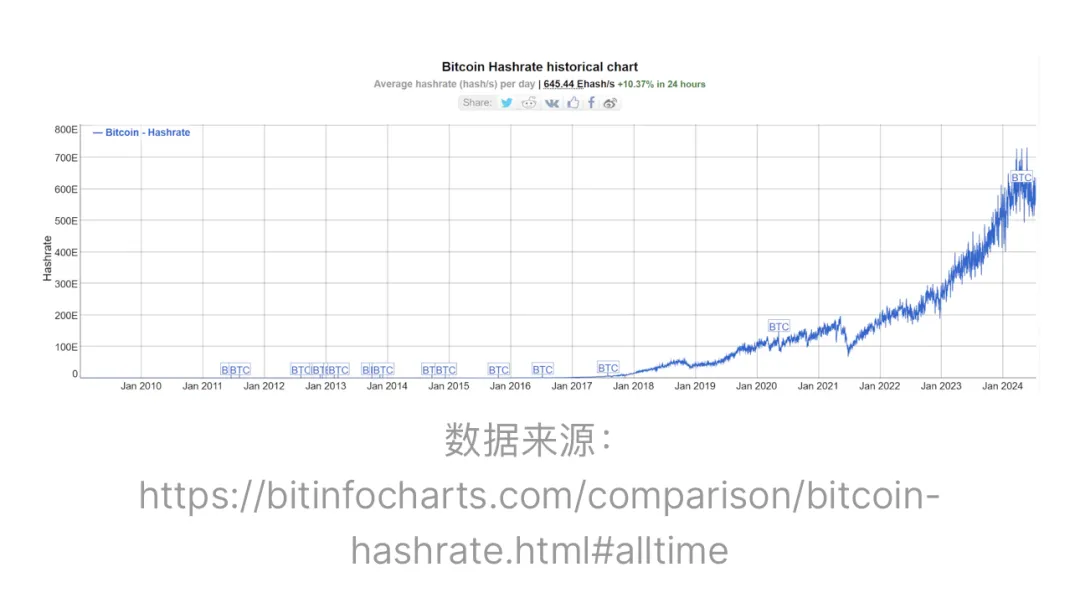The image size is (1080, 599).
Task: Click the BTC marker just before Jan 2016
Action: [498, 370]
